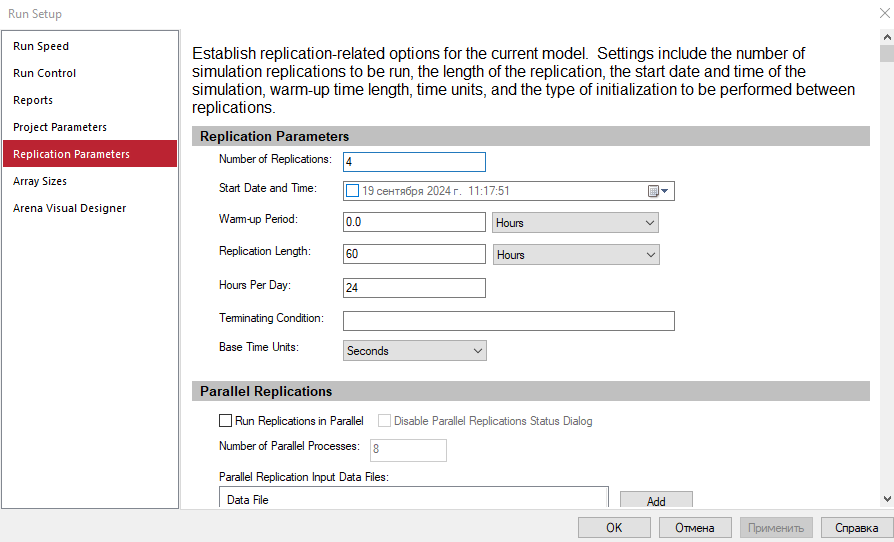This screenshot has width=894, height=542.
Task: Open the Warm-up Period units dropdown
Action: click(x=575, y=223)
